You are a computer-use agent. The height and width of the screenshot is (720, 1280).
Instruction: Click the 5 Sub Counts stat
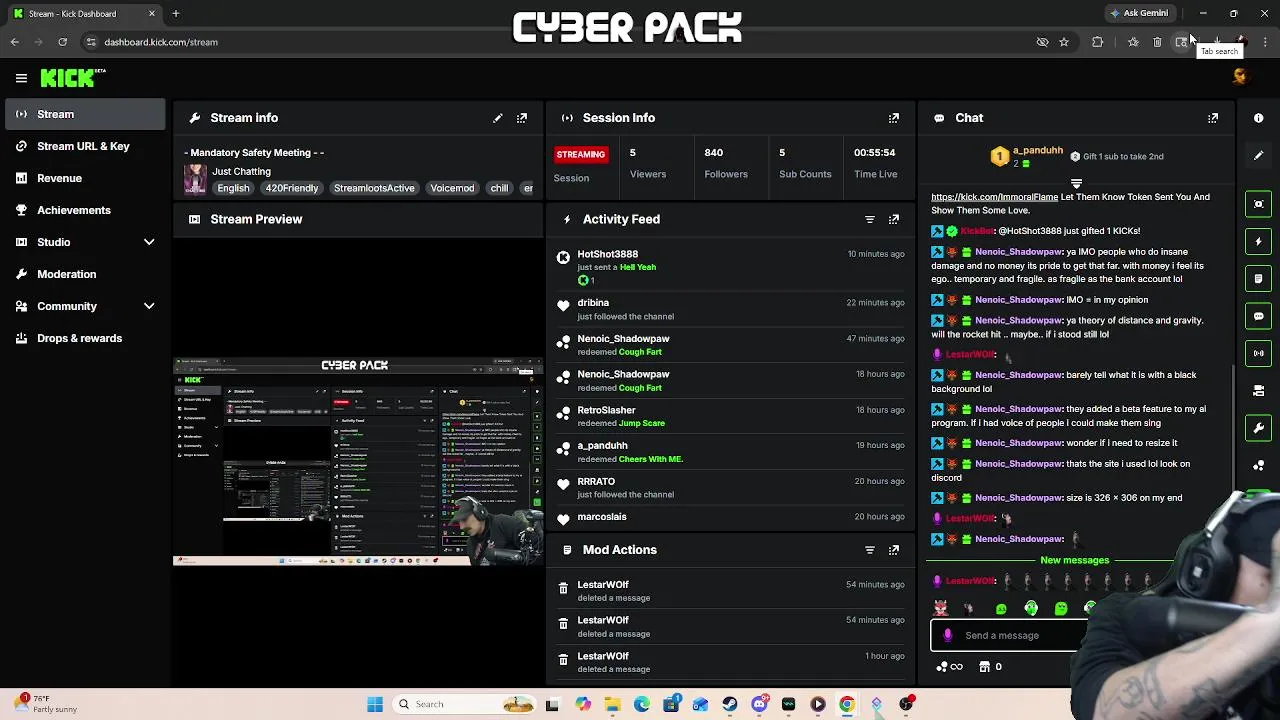[805, 163]
